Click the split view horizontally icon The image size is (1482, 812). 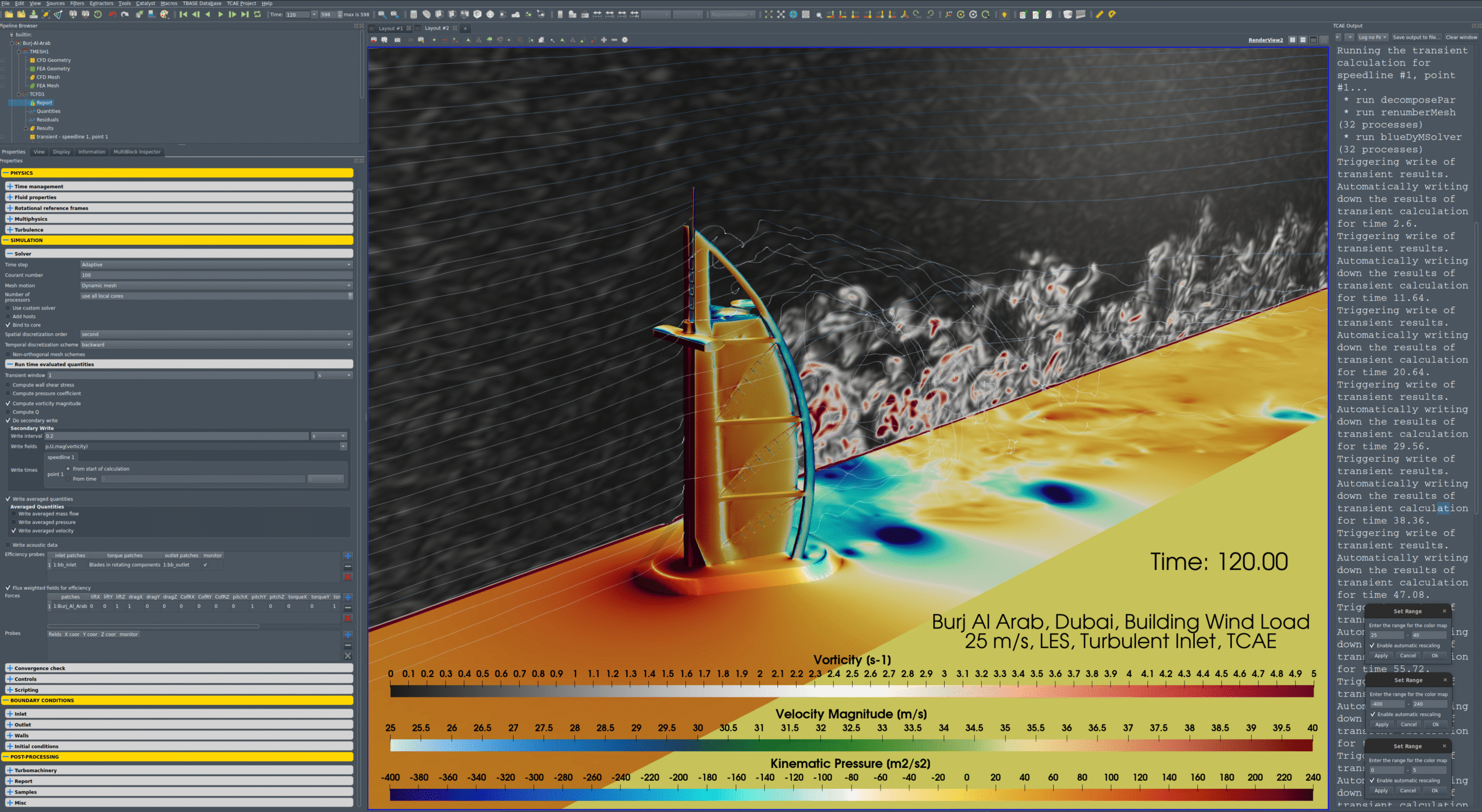coord(1292,40)
